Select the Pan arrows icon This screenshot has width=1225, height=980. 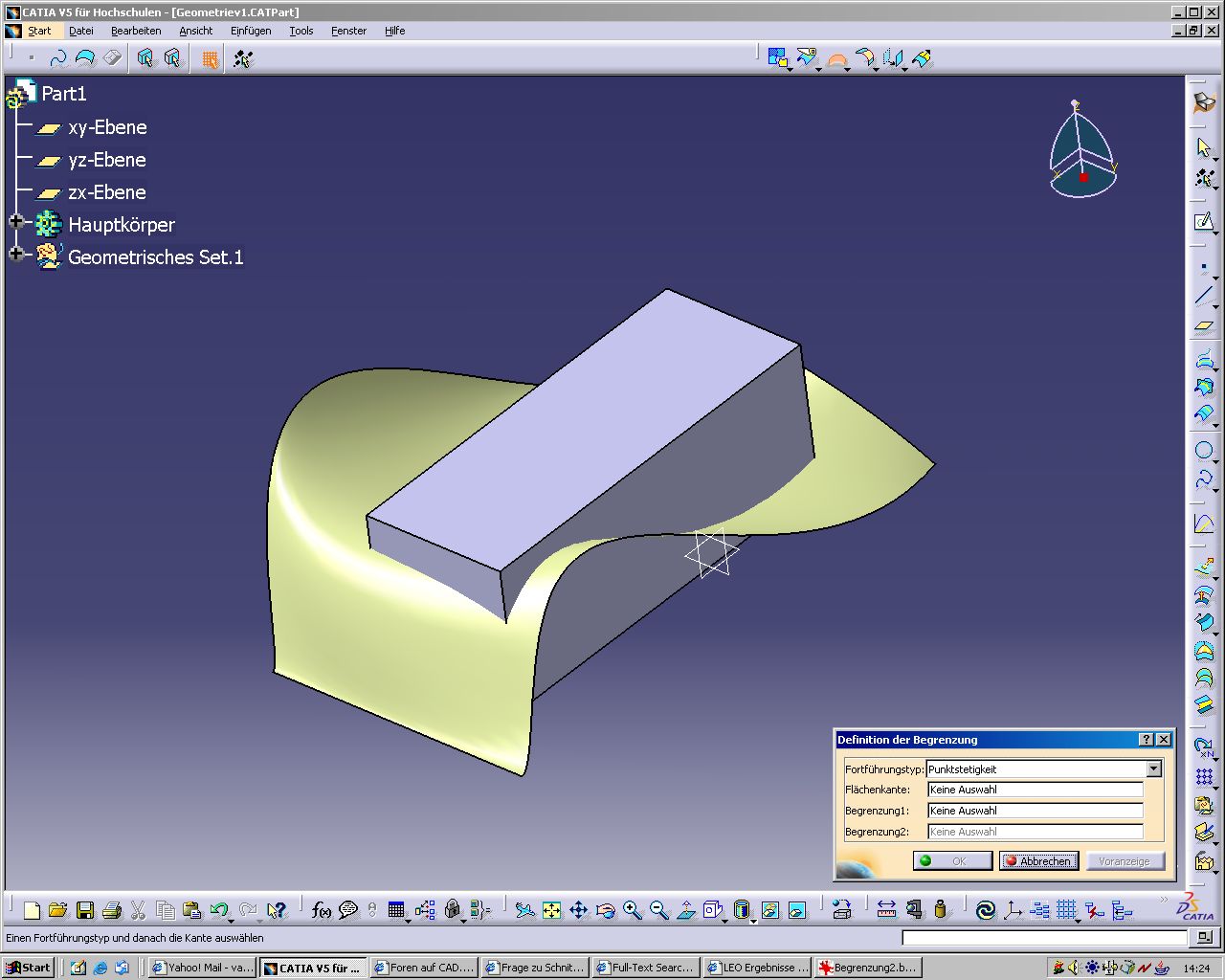point(579,910)
